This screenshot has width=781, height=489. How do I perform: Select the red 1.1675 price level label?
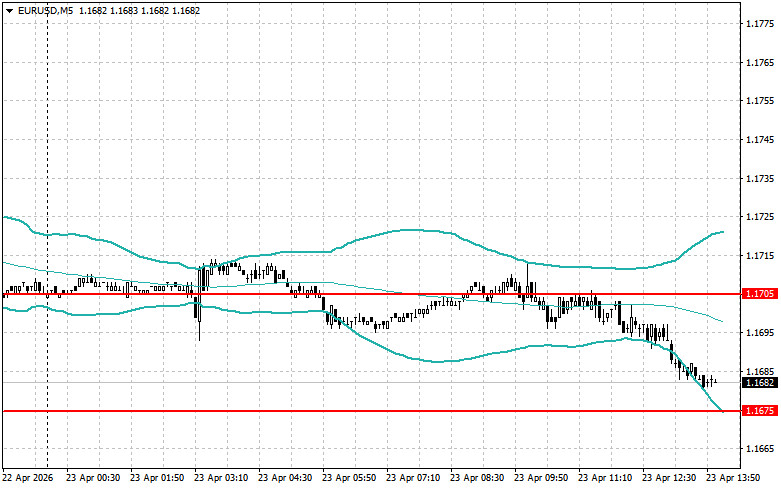coord(760,411)
